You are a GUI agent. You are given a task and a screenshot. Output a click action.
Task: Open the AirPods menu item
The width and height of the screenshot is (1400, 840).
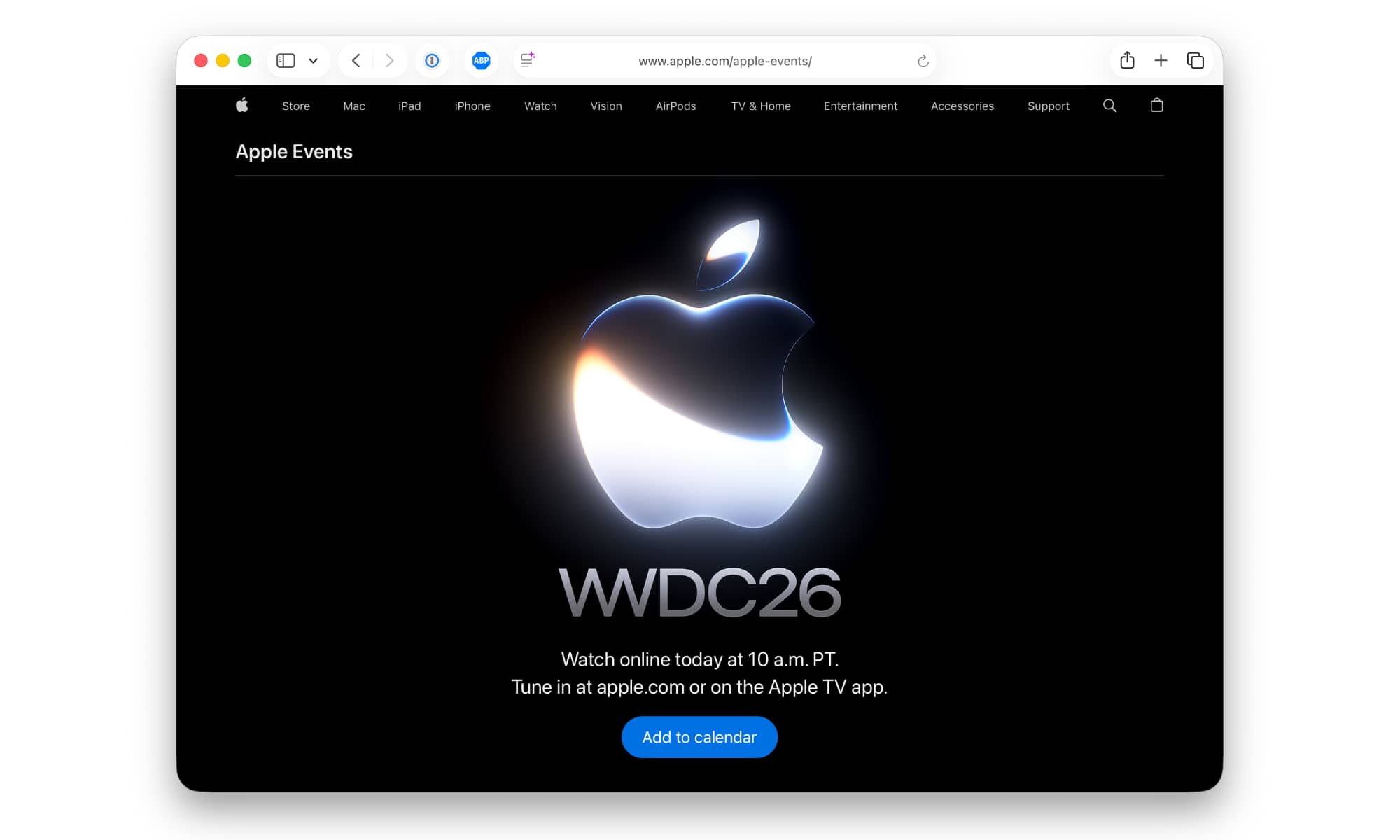coord(675,106)
